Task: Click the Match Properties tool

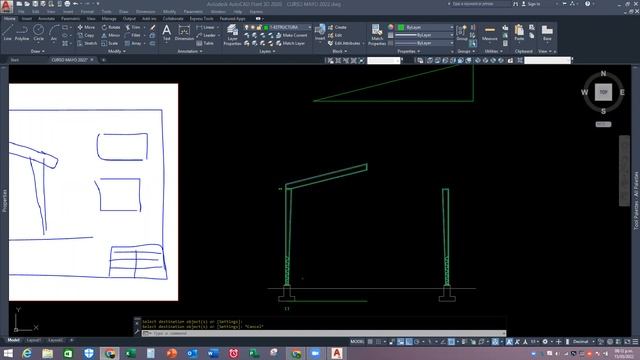Action: coord(376,35)
